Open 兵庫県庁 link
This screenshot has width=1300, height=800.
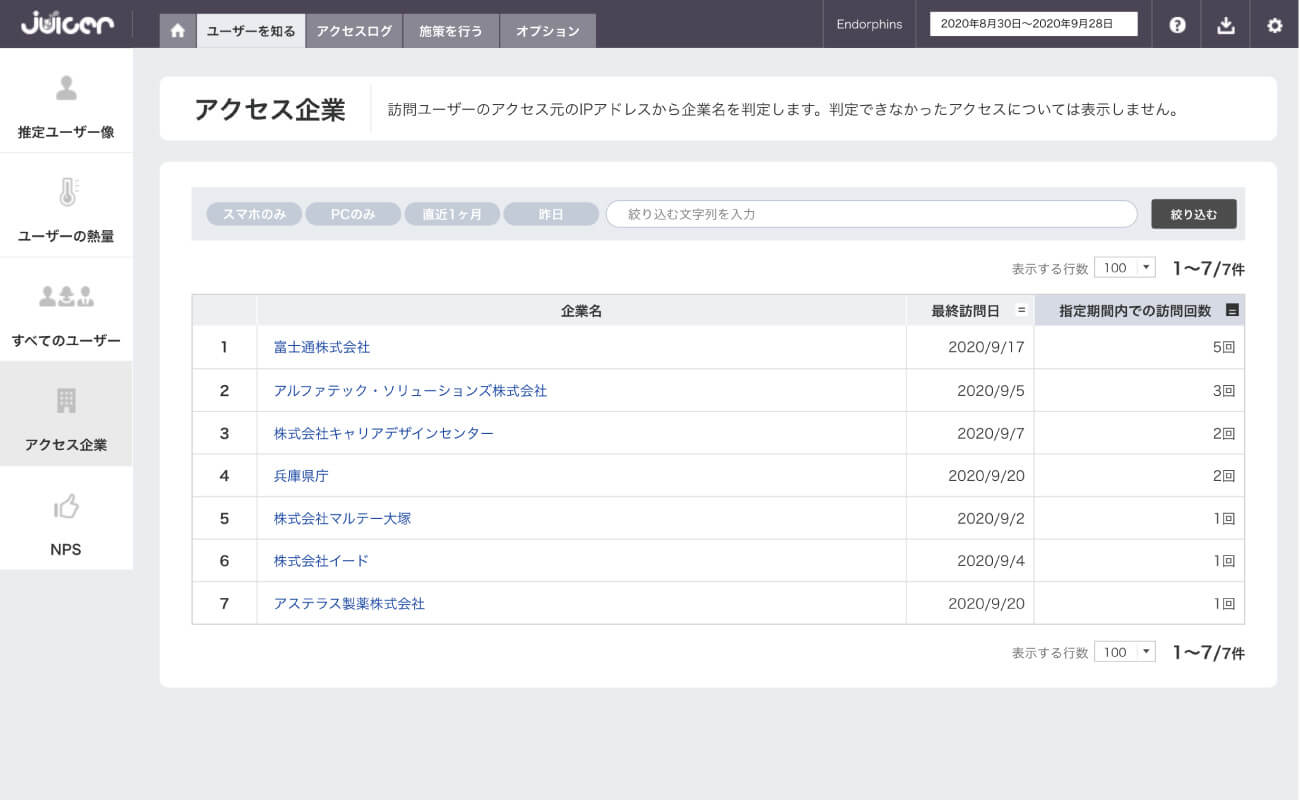(x=301, y=476)
